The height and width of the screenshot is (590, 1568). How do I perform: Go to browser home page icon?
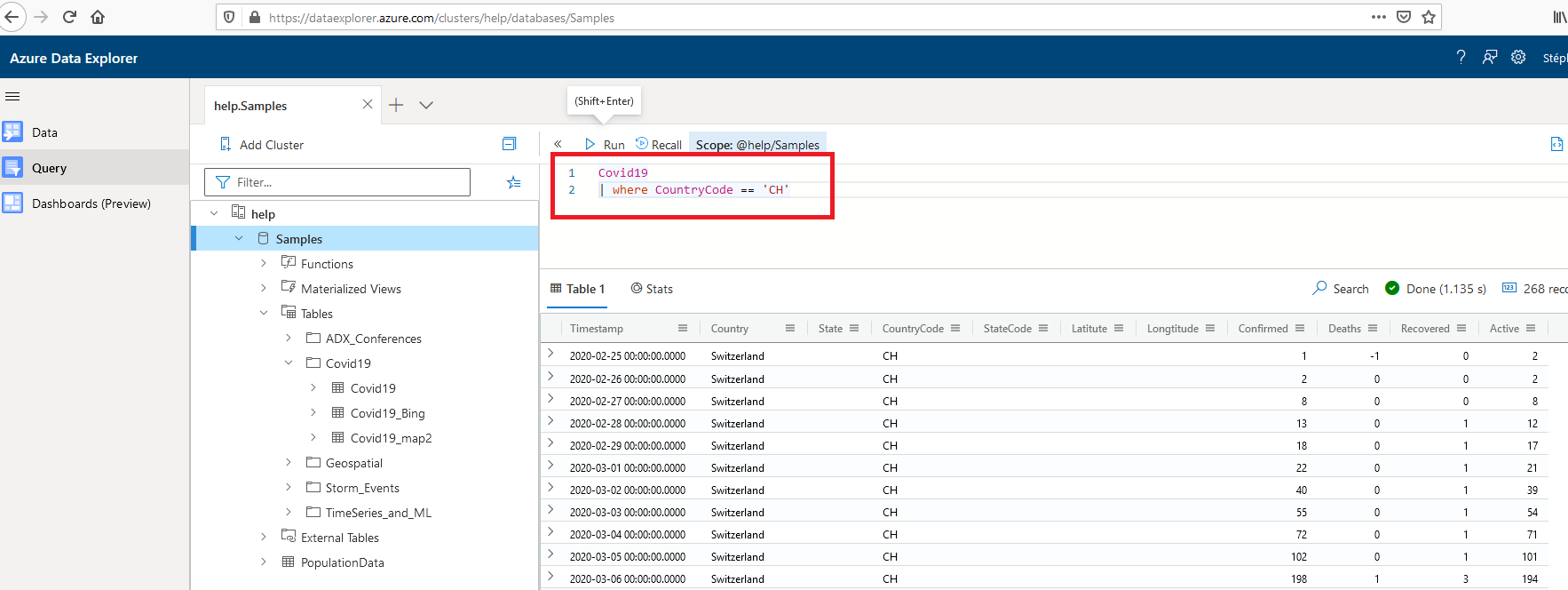click(98, 17)
